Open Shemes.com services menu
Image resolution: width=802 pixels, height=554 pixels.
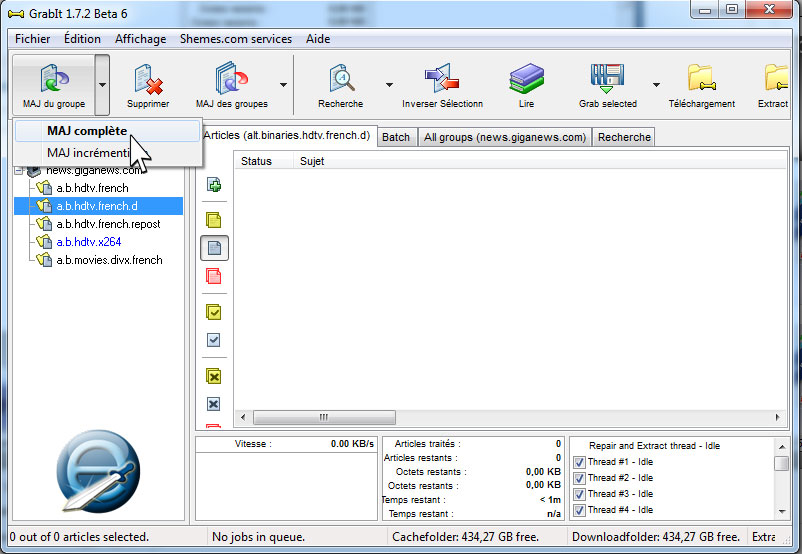point(236,39)
